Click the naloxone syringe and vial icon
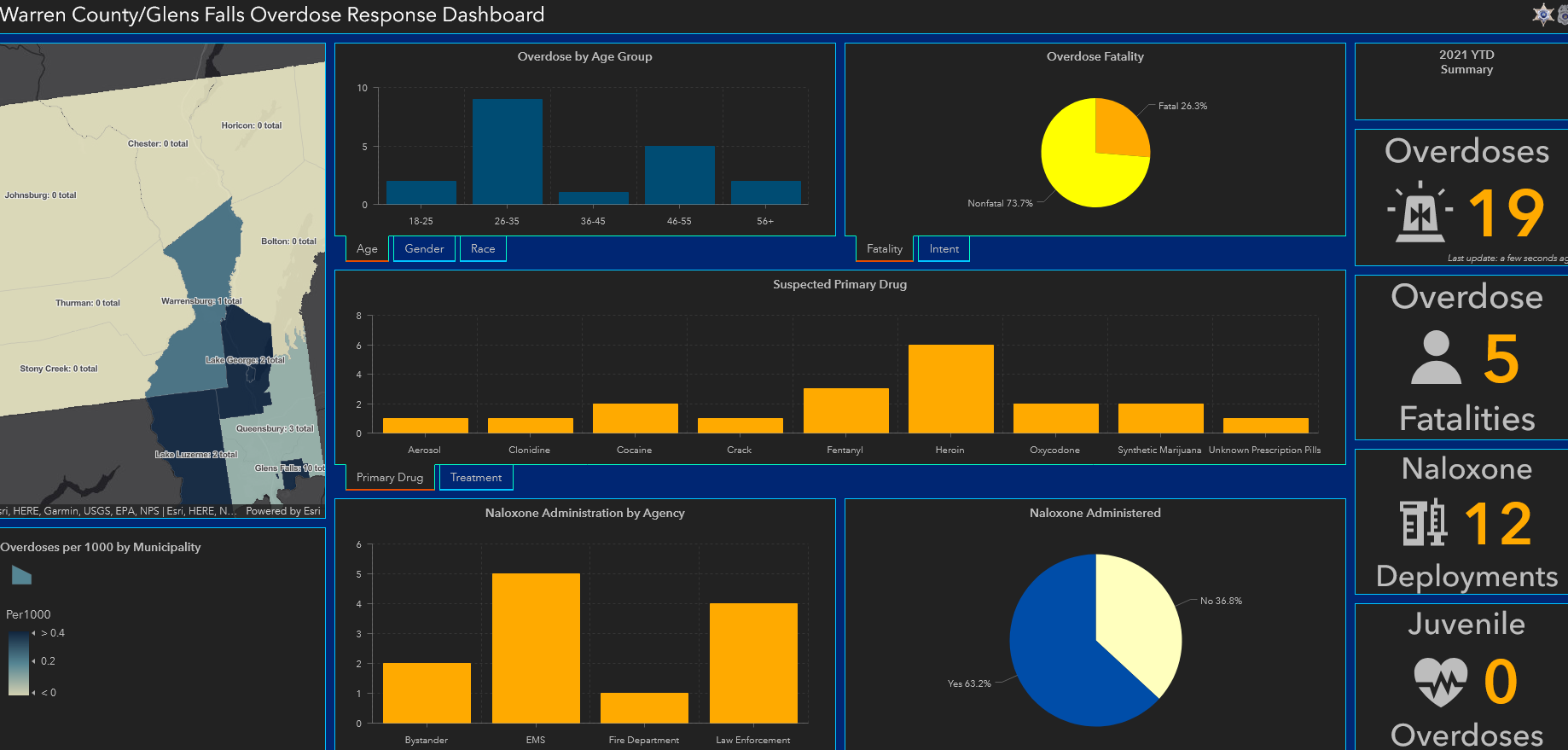 tap(1424, 522)
